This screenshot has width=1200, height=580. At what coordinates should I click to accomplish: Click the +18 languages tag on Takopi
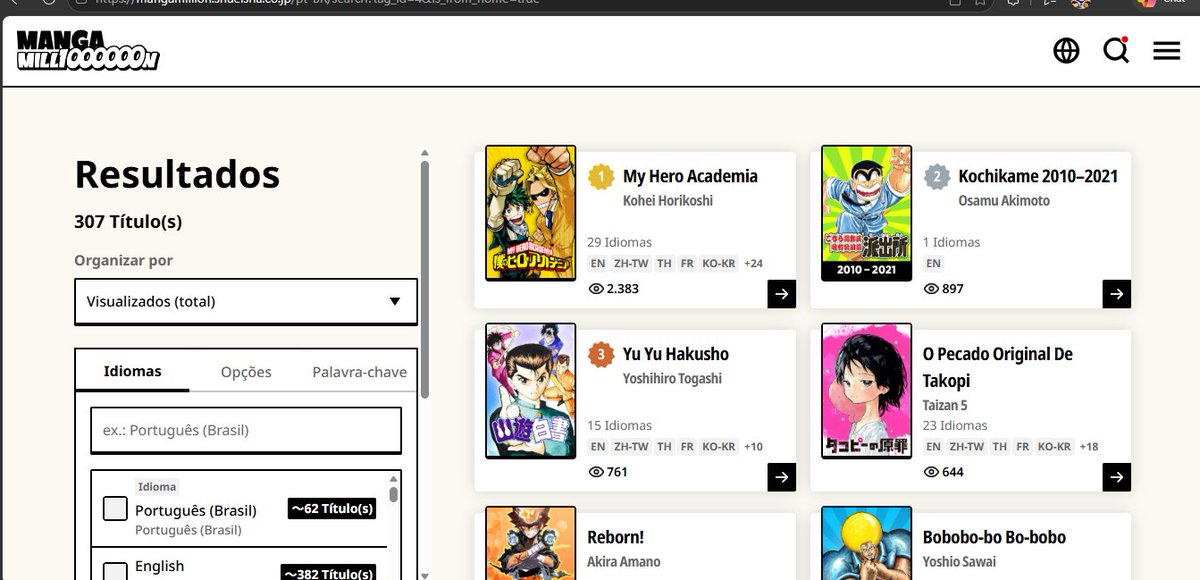[x=1089, y=447]
